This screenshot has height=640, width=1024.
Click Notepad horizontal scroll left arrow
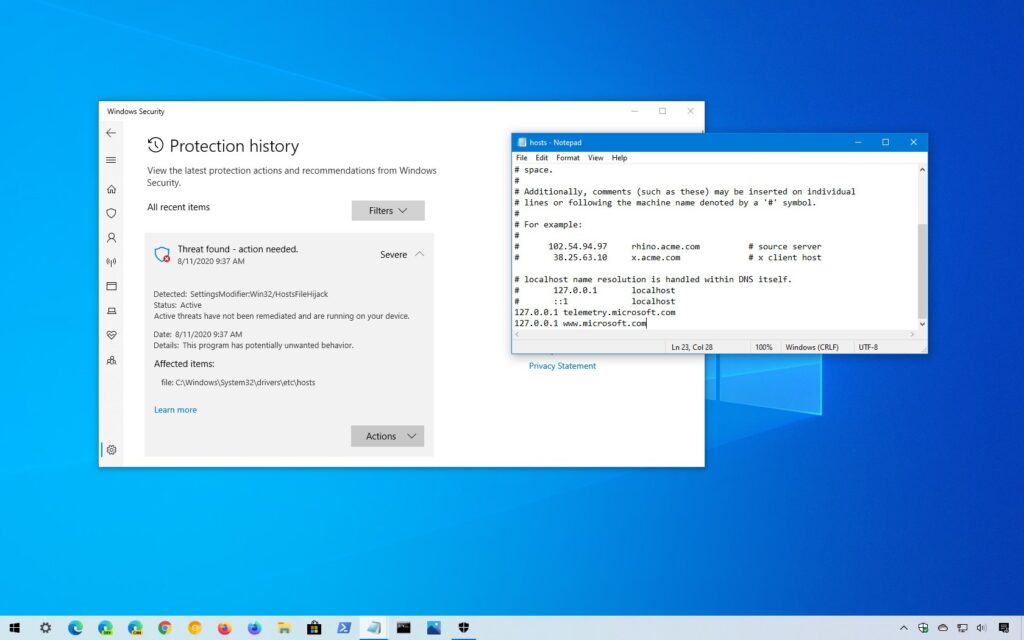(x=517, y=334)
